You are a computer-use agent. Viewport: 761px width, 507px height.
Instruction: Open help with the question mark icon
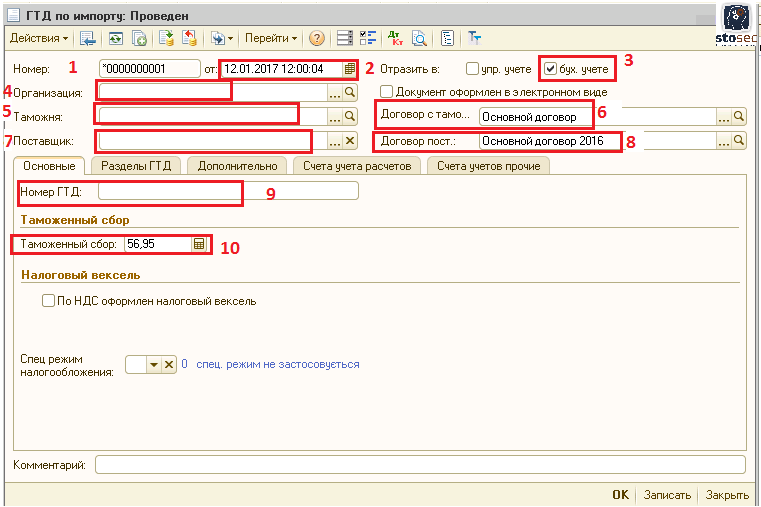(316, 38)
